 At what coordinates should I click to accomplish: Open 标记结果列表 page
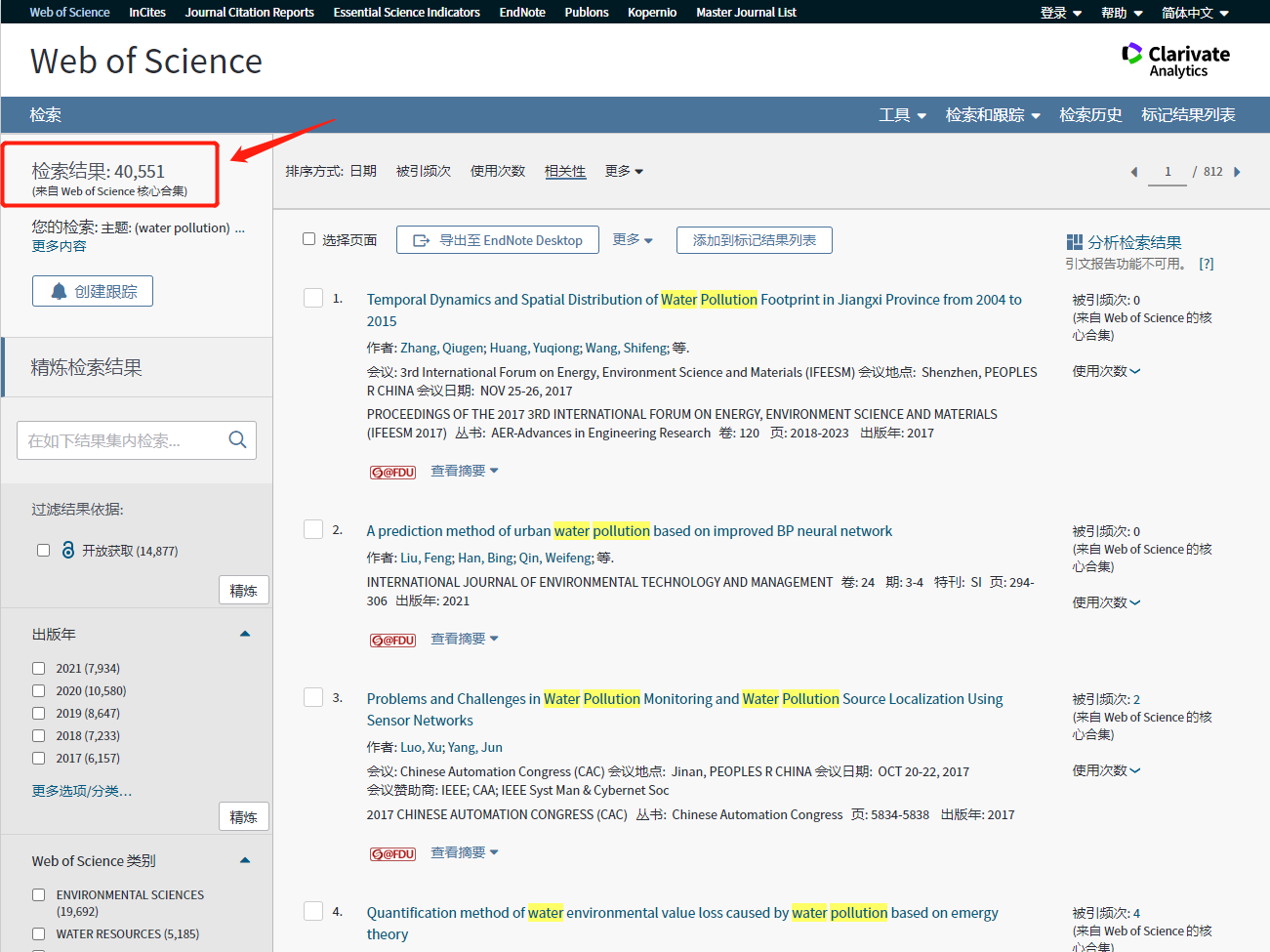pyautogui.click(x=1188, y=115)
